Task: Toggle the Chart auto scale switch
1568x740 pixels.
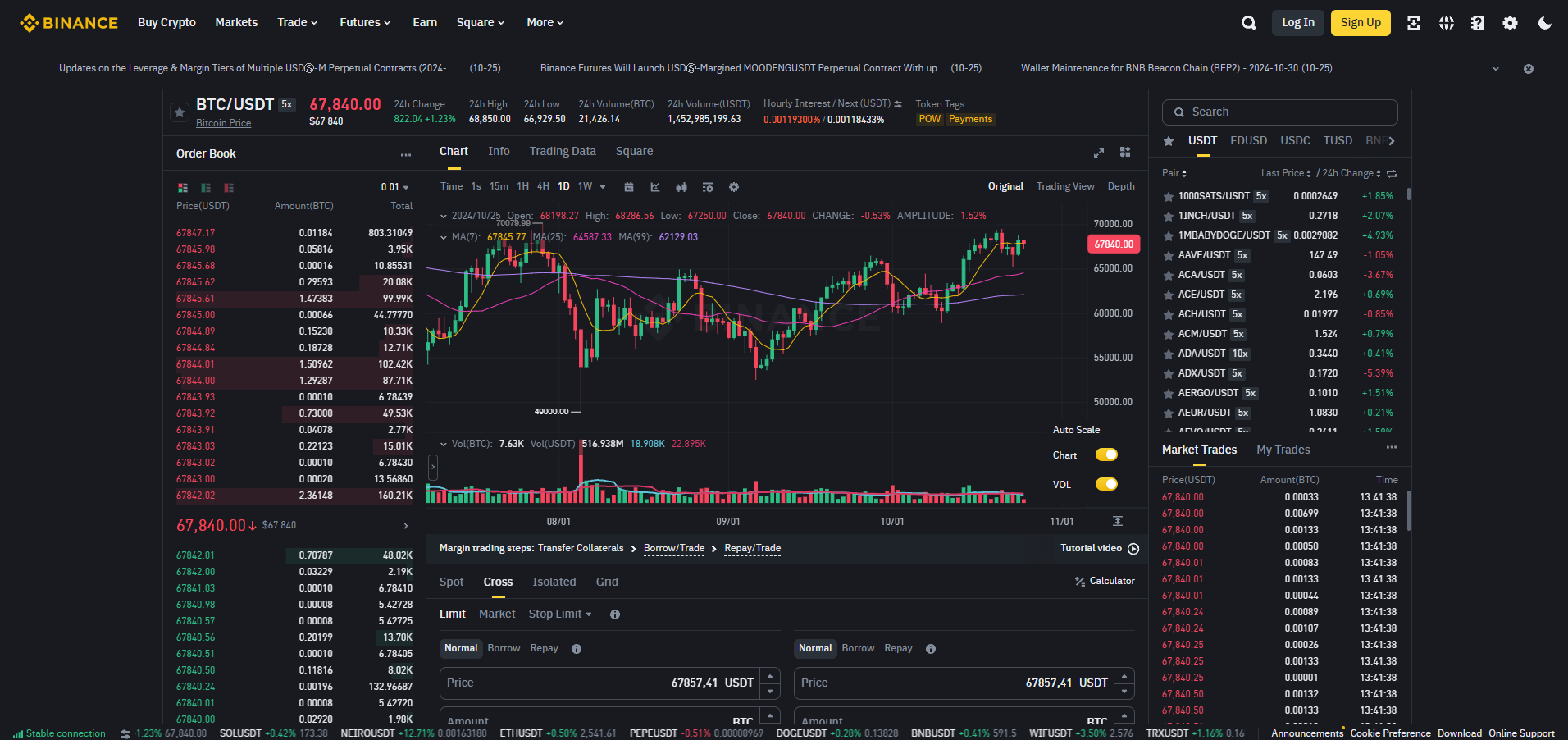Action: coord(1106,455)
